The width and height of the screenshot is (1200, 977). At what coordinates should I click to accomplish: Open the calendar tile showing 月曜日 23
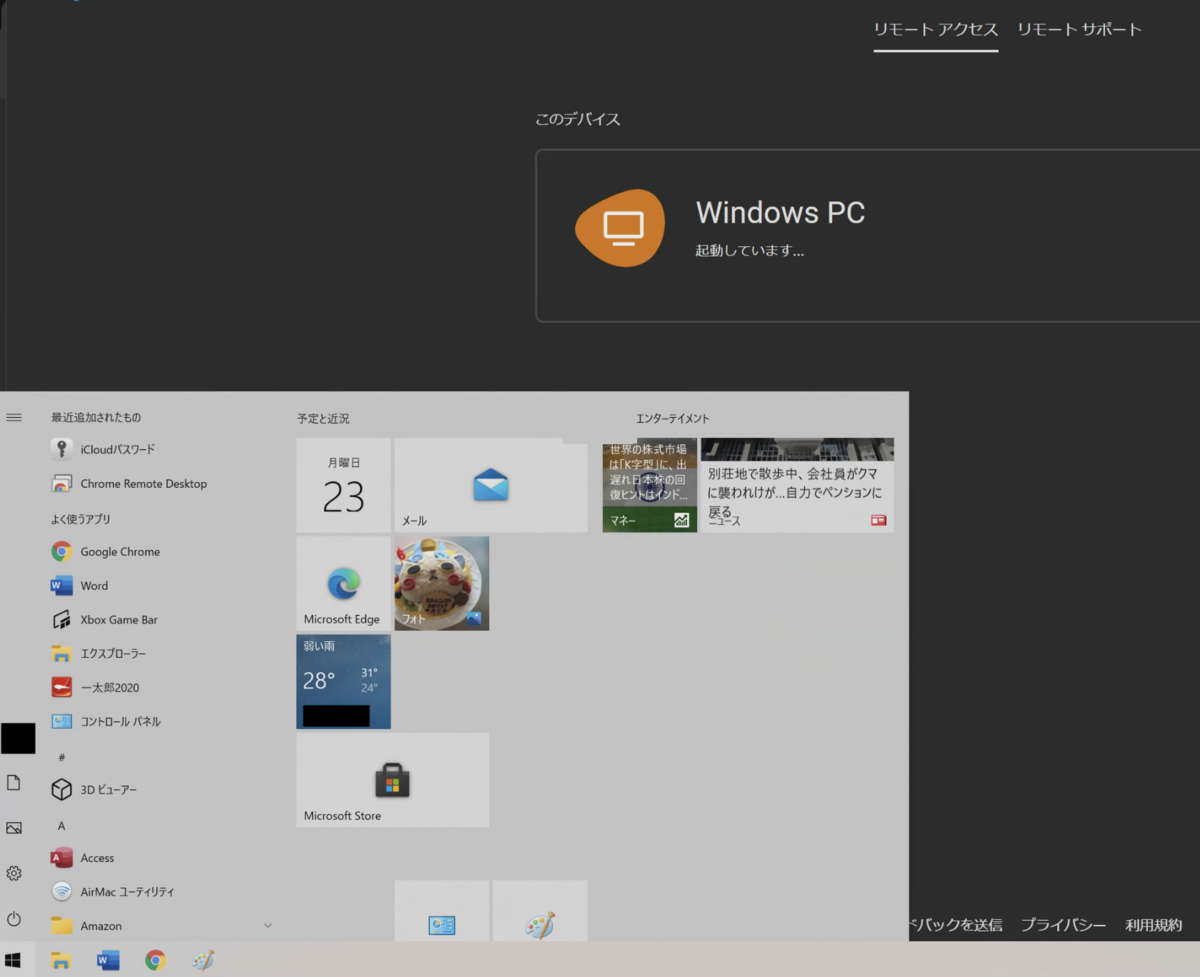(343, 485)
